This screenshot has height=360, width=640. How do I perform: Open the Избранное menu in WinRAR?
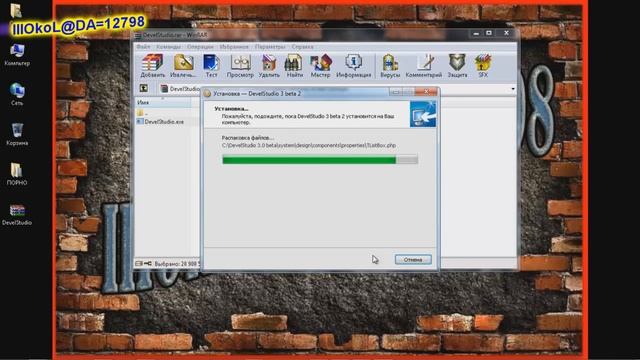point(234,47)
